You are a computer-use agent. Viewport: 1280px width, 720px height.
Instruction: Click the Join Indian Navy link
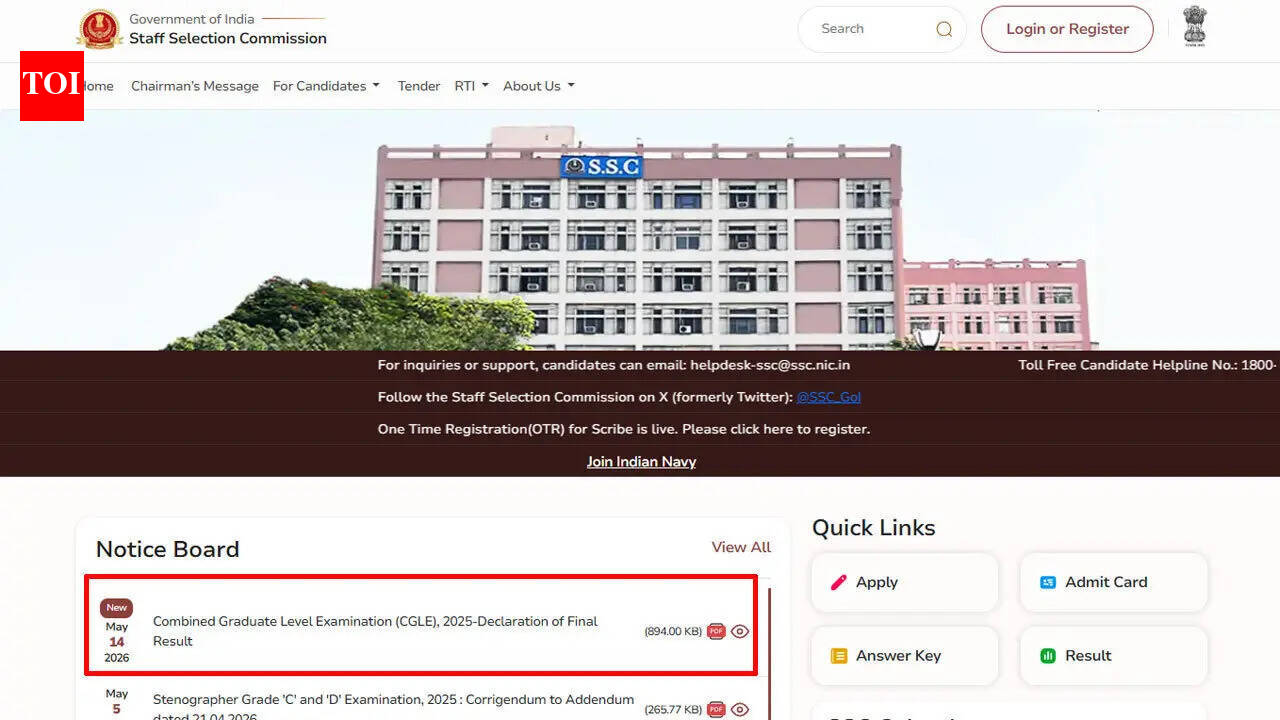point(641,461)
